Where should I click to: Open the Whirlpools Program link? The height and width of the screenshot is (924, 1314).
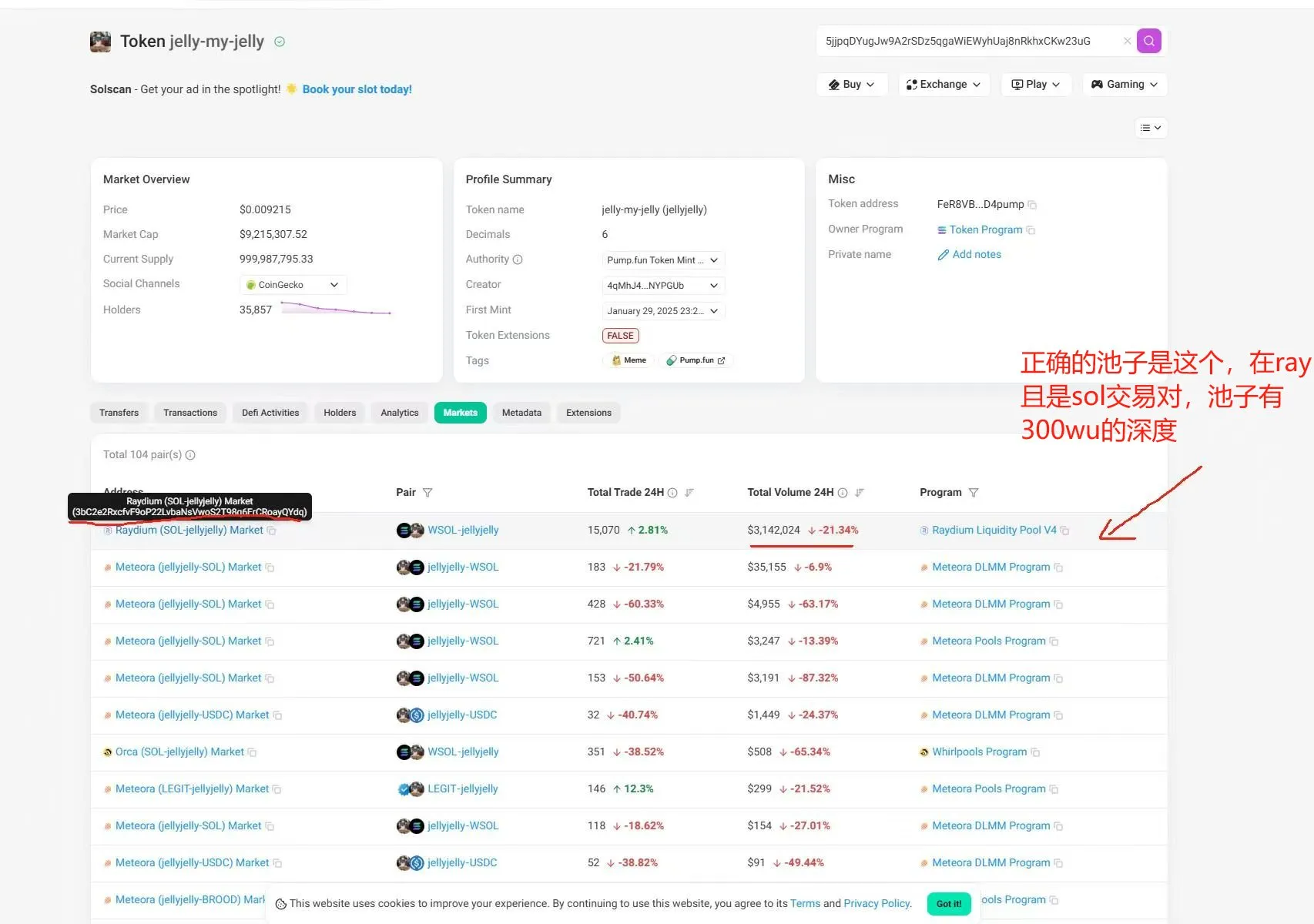979,752
